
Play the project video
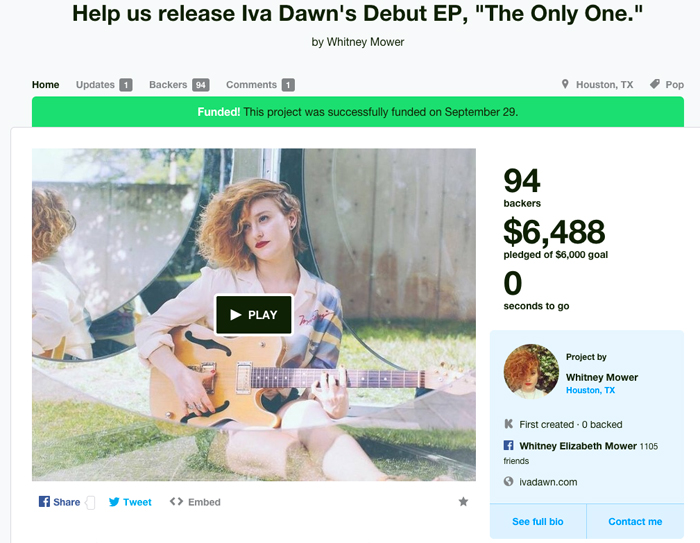(x=254, y=315)
